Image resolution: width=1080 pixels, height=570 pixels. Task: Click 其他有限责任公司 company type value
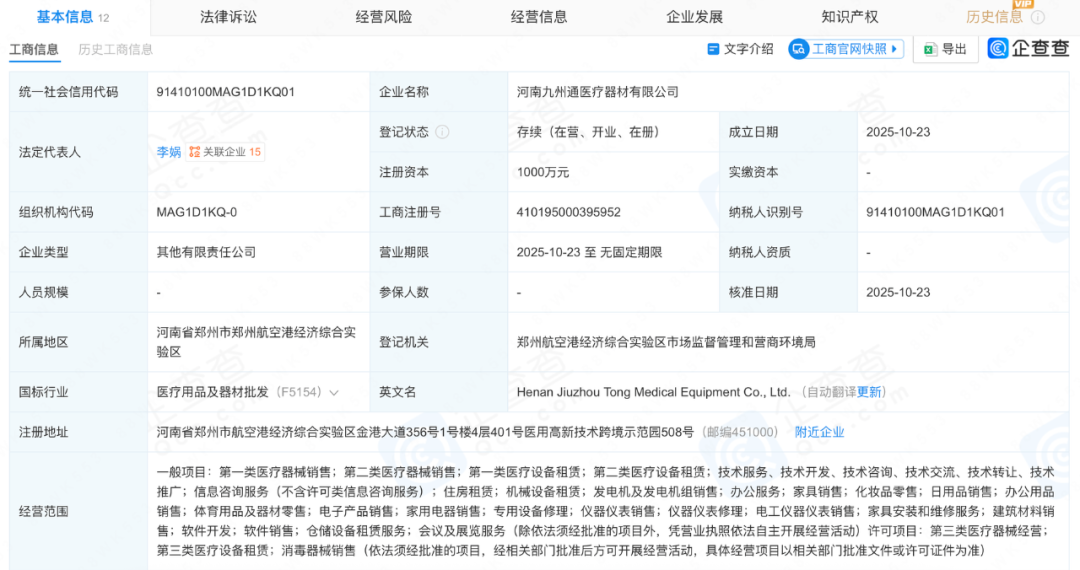pos(206,253)
